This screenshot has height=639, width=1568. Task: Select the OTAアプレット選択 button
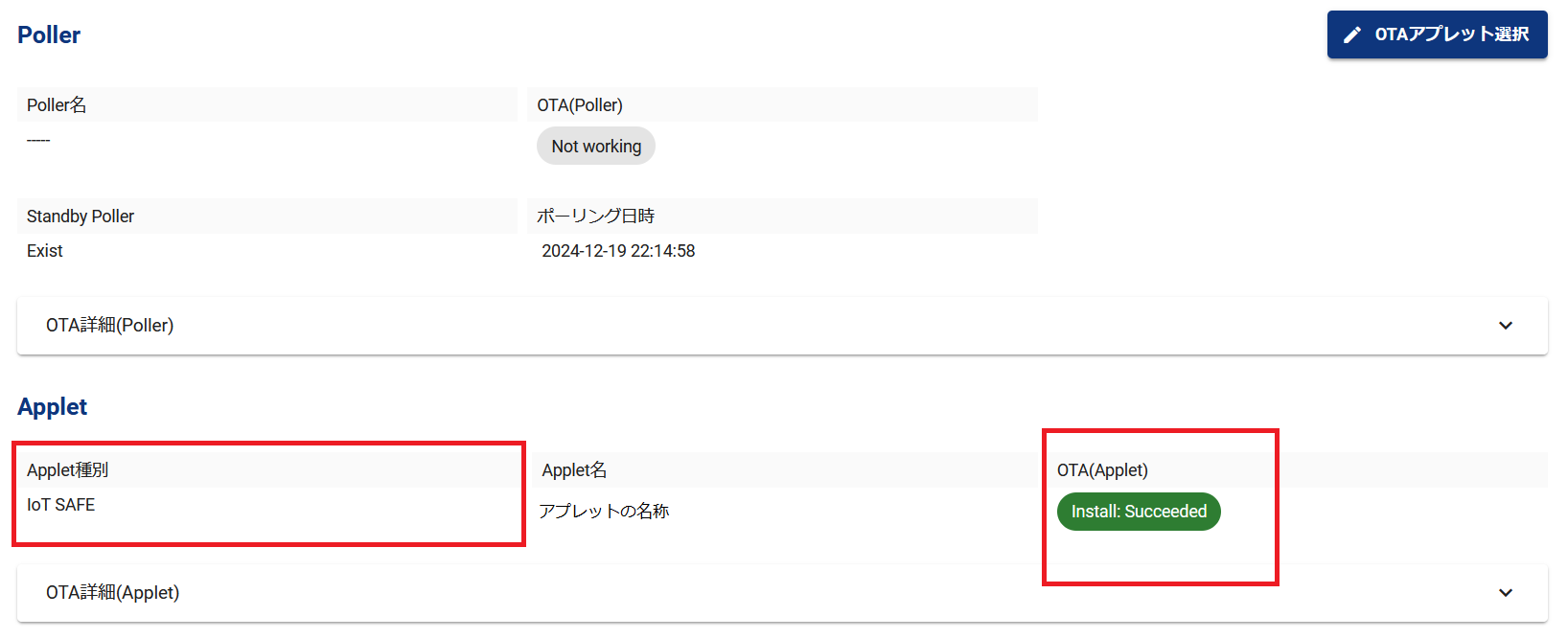[1437, 34]
